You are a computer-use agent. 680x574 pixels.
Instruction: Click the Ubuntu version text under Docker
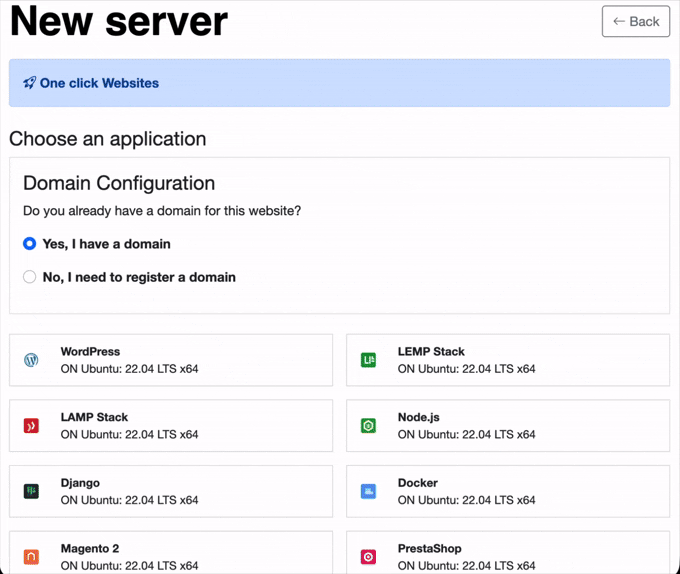click(467, 500)
